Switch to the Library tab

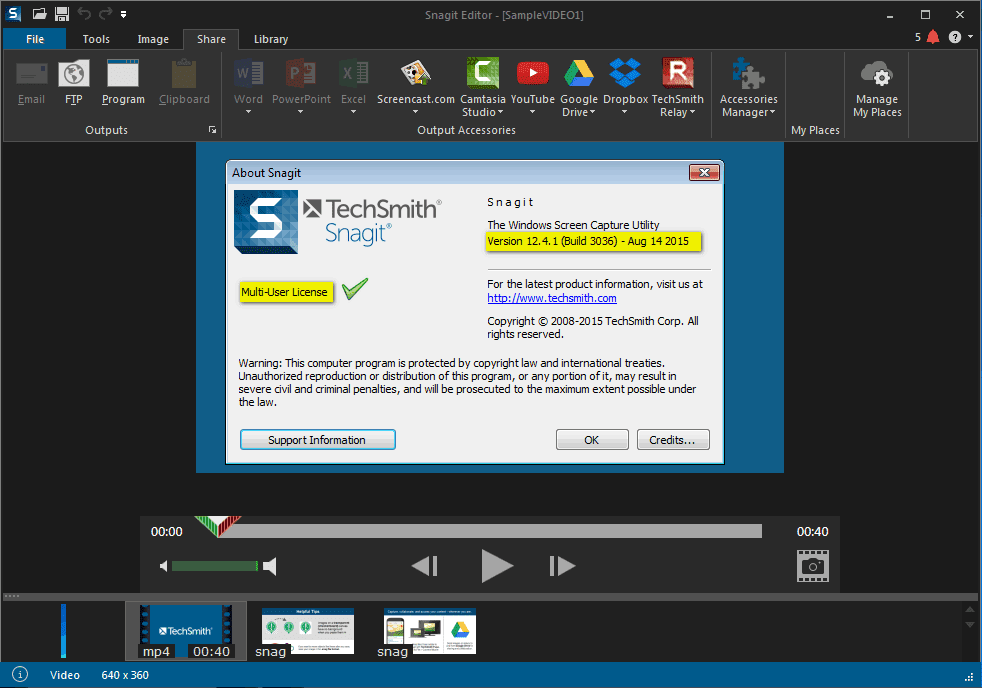tap(271, 39)
